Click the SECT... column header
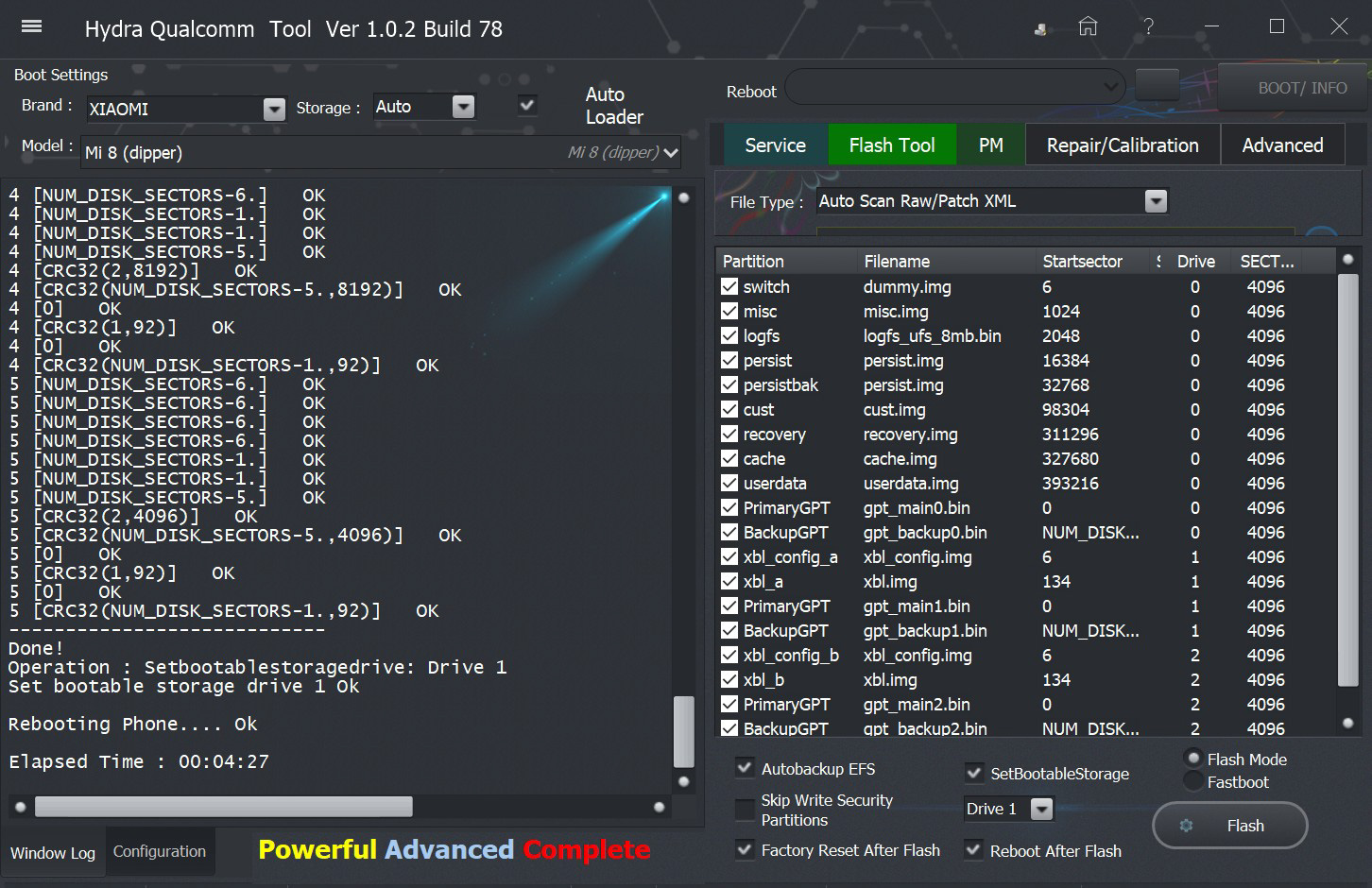This screenshot has width=1372, height=888. coord(1267,261)
